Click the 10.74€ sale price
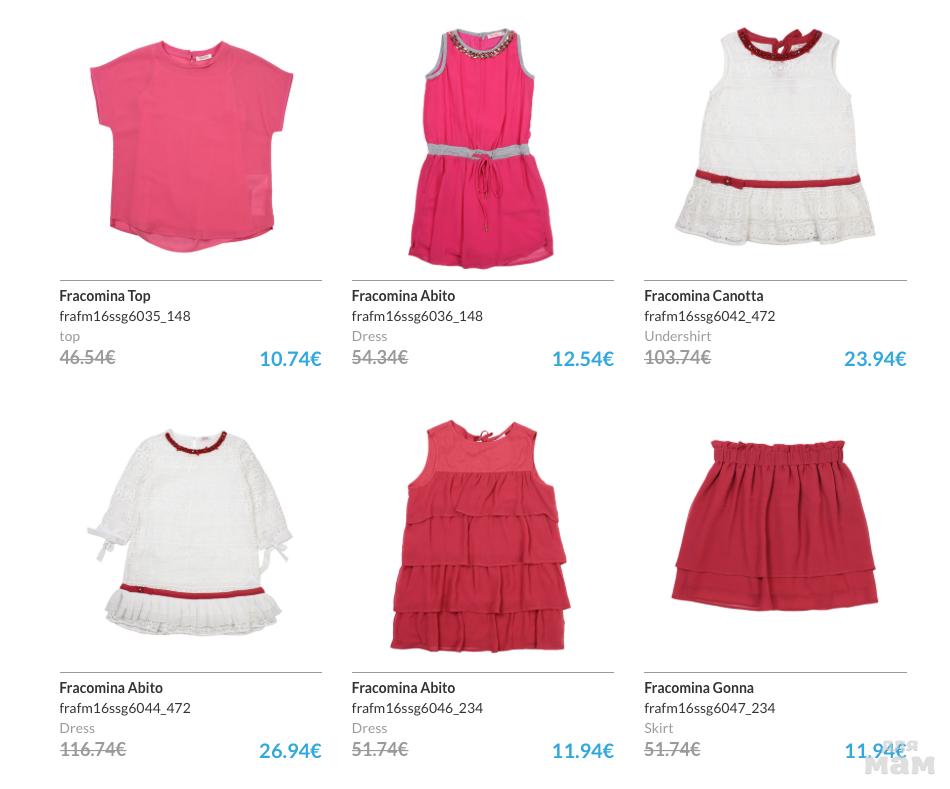 tap(290, 359)
